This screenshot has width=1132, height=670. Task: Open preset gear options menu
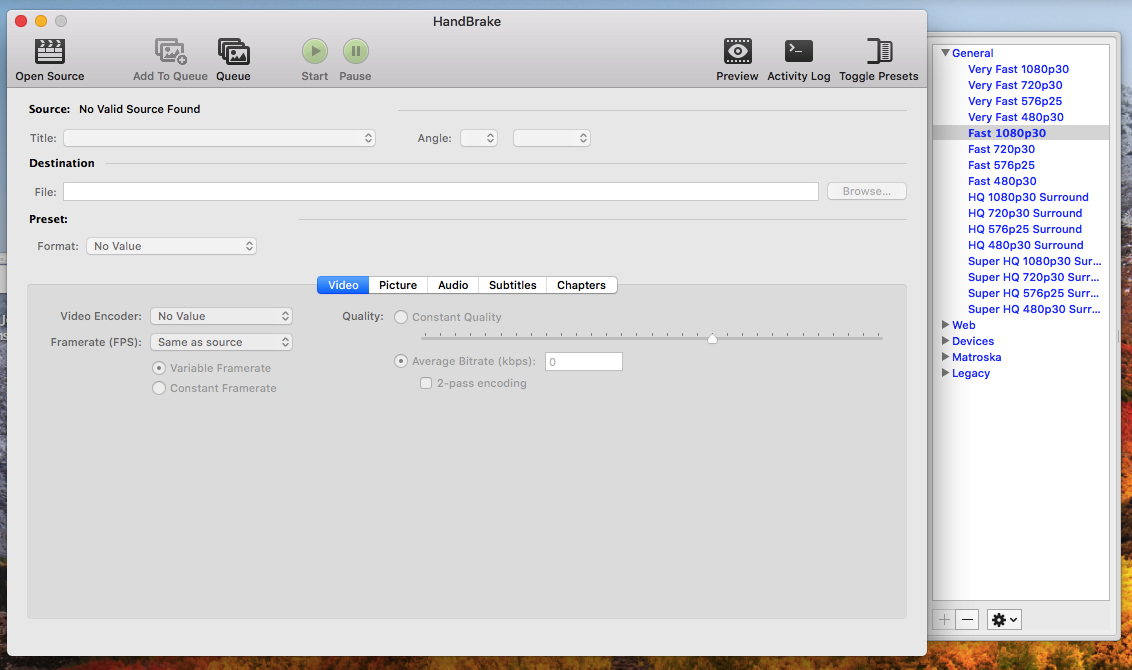1004,619
